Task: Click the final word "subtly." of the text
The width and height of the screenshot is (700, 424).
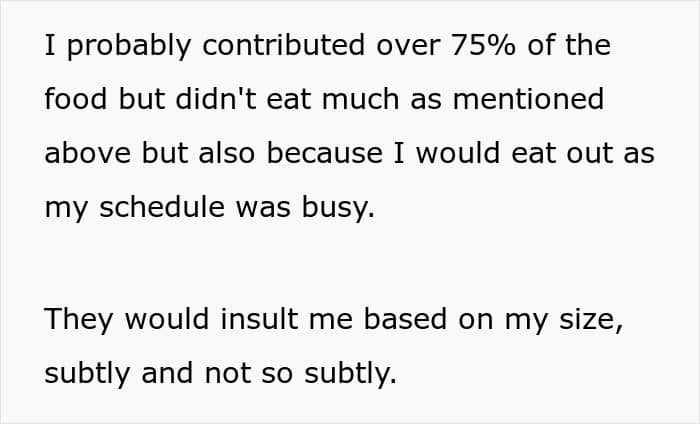Action: pyautogui.click(x=350, y=374)
